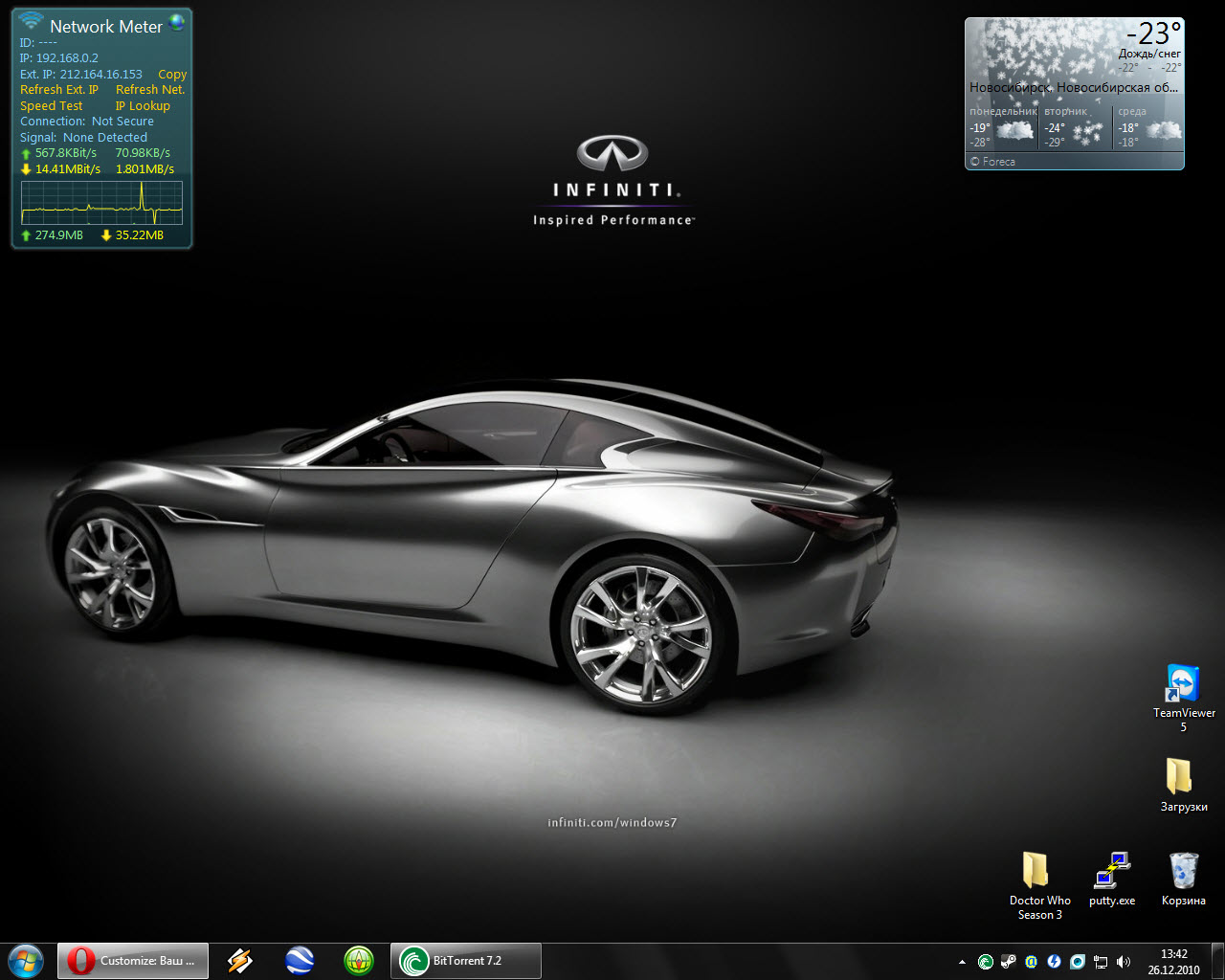Open the volume speaker tray icon

point(1124,962)
